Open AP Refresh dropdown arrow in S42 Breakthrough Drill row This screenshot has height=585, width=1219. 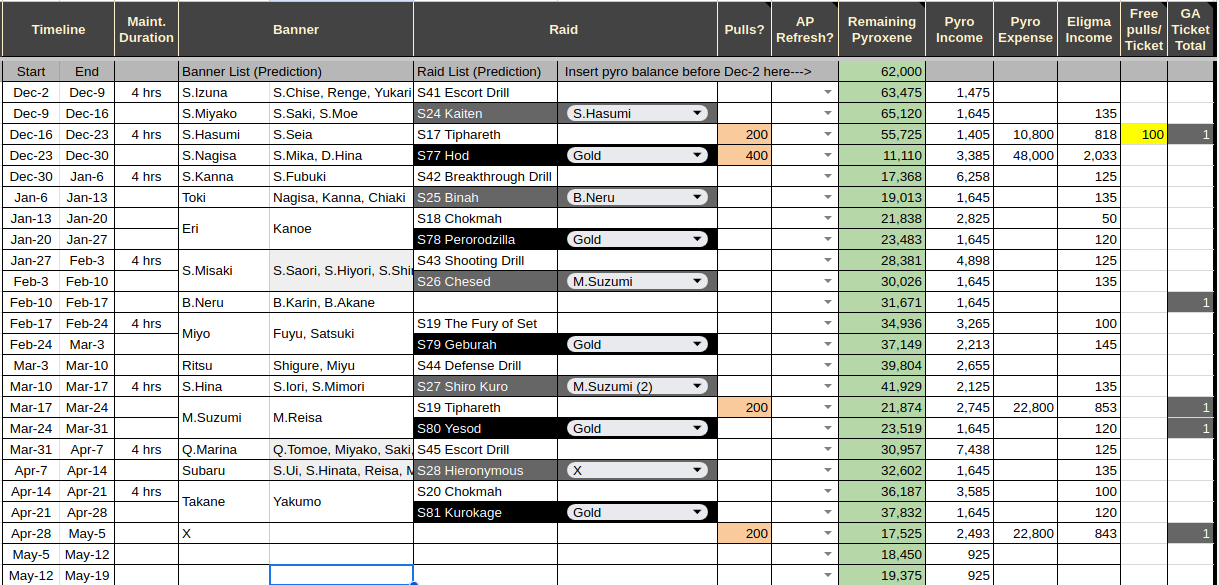point(828,176)
